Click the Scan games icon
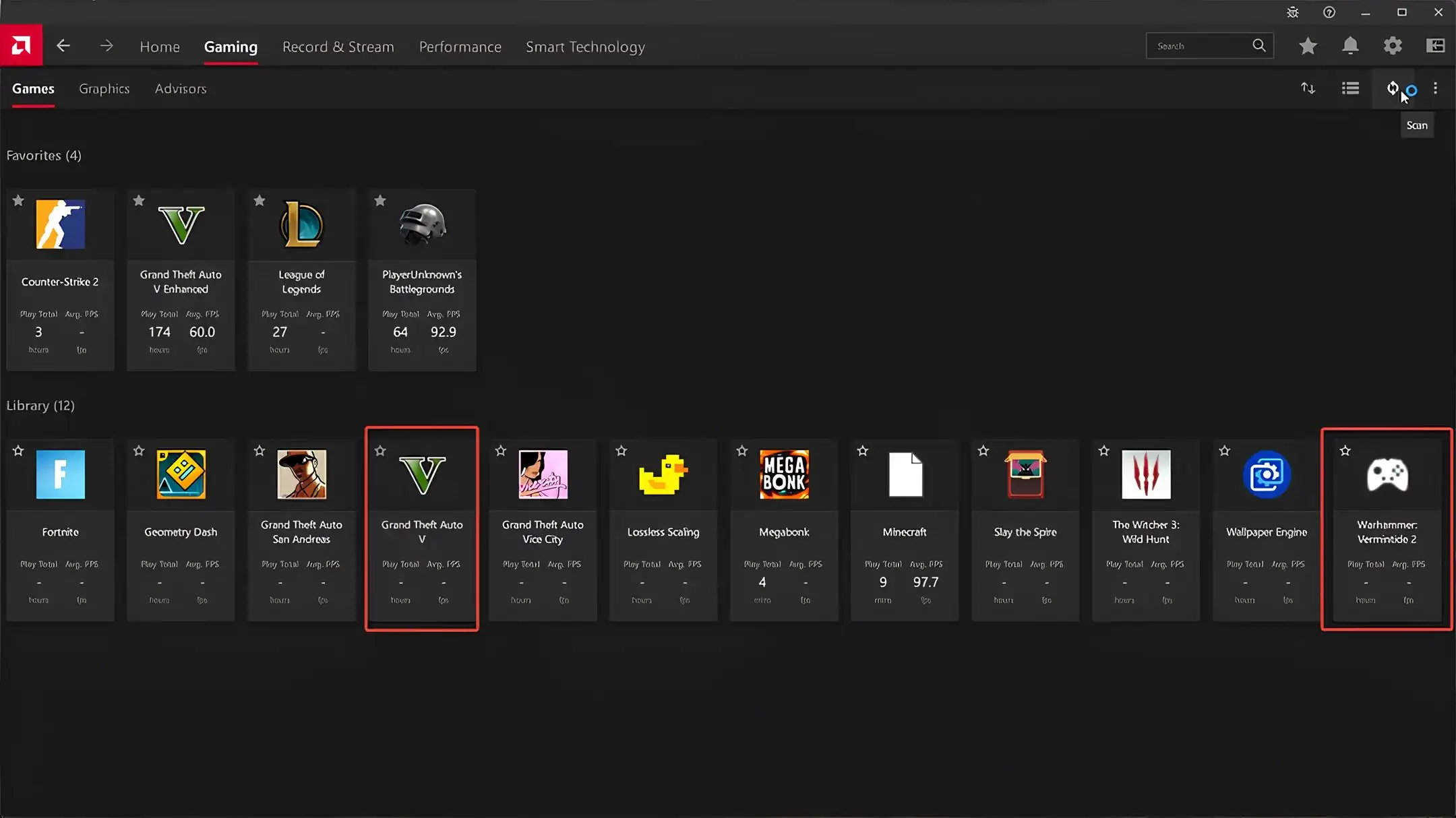 [1393, 88]
